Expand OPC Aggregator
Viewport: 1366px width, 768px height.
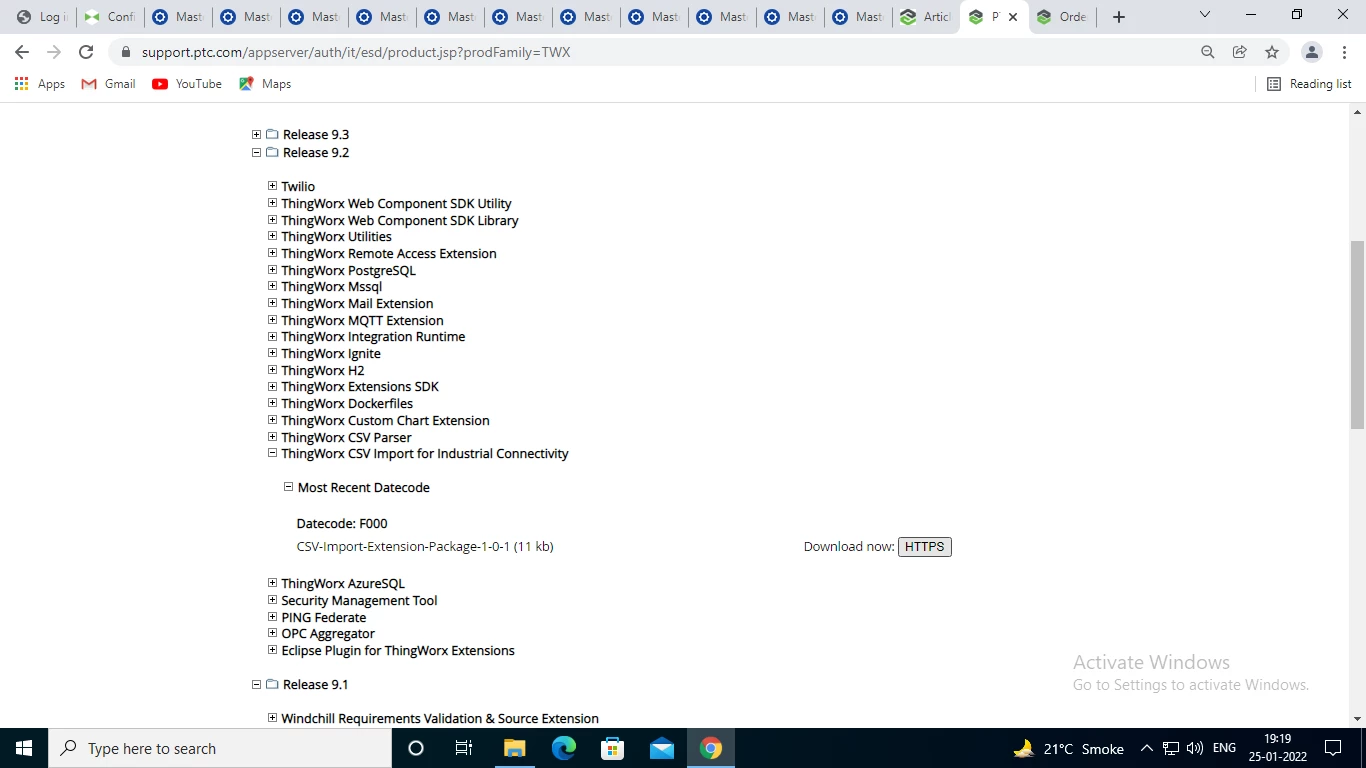(x=272, y=633)
